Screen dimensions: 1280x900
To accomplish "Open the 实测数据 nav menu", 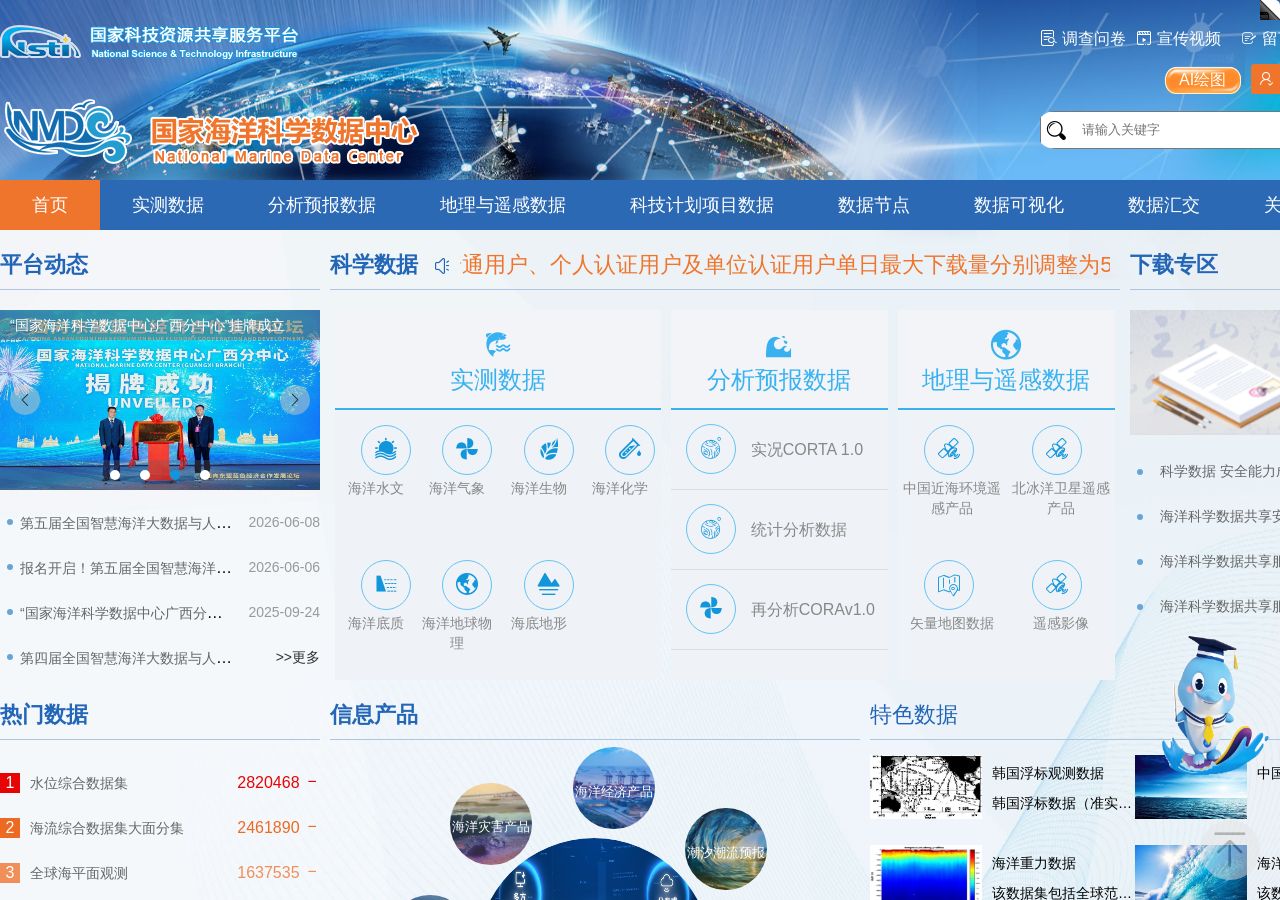I will pos(168,205).
